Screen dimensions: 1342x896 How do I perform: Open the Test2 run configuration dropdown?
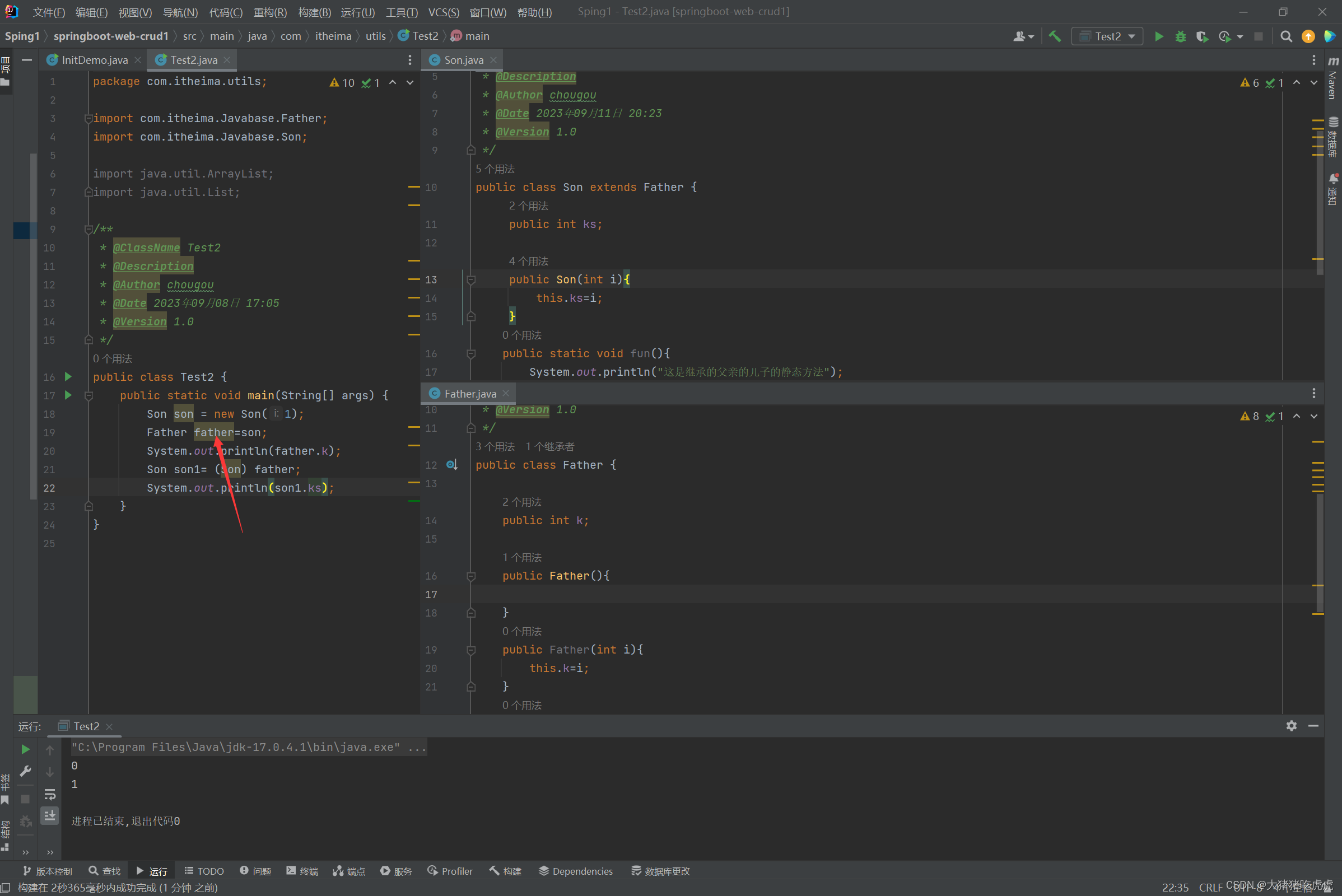(x=1107, y=36)
